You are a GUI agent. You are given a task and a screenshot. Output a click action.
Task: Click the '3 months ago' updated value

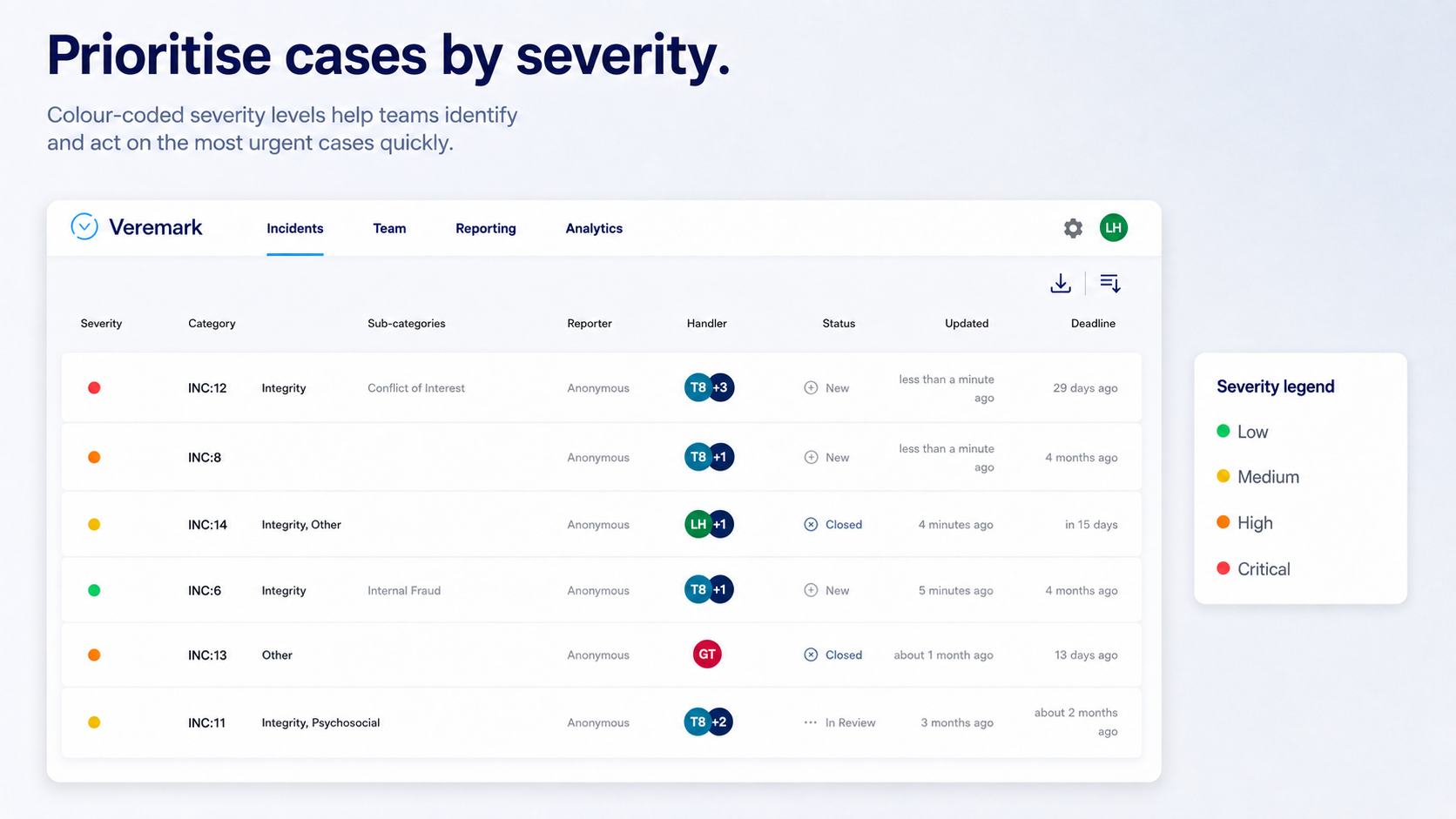[x=957, y=722]
